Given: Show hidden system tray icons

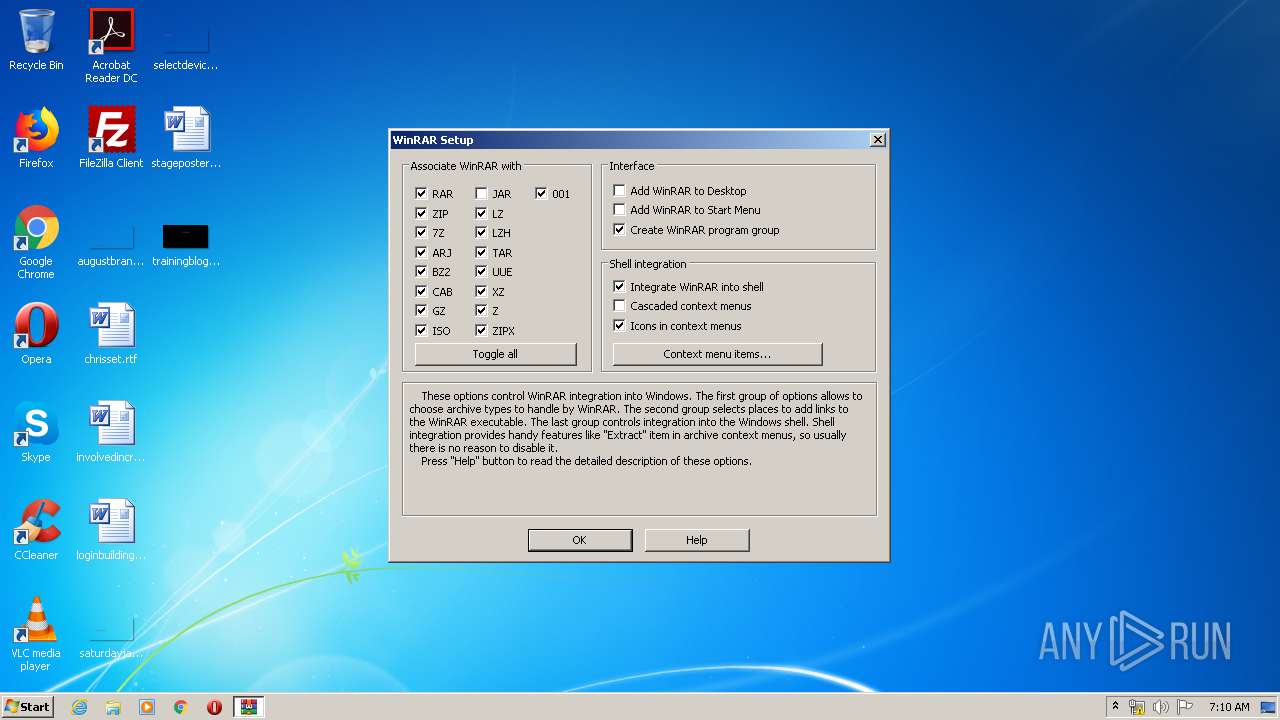Looking at the screenshot, I should [1115, 707].
